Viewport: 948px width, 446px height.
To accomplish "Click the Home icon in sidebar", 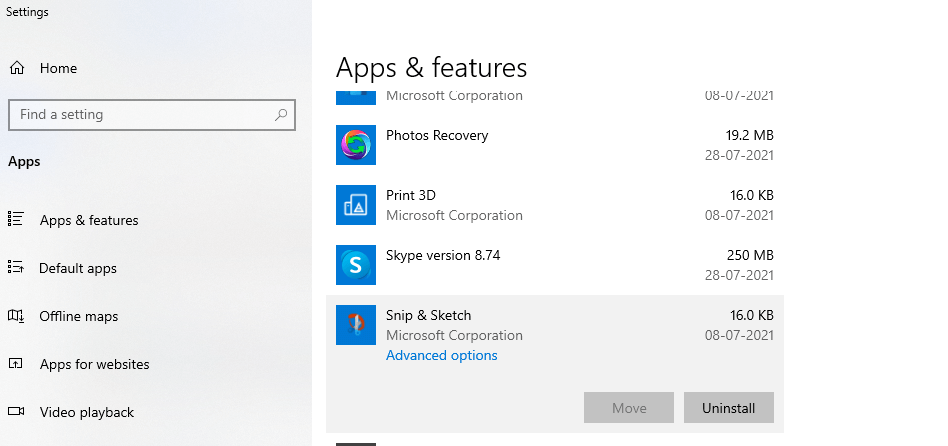I will (x=17, y=68).
